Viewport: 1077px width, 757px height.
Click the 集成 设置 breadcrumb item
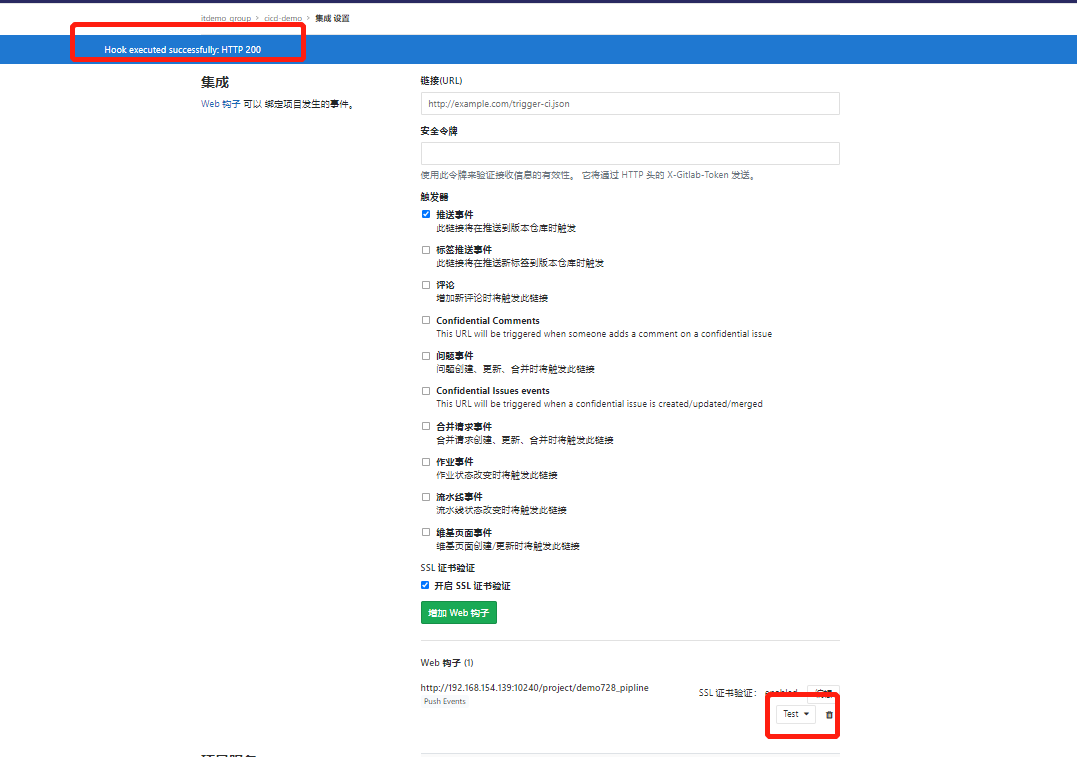[332, 19]
